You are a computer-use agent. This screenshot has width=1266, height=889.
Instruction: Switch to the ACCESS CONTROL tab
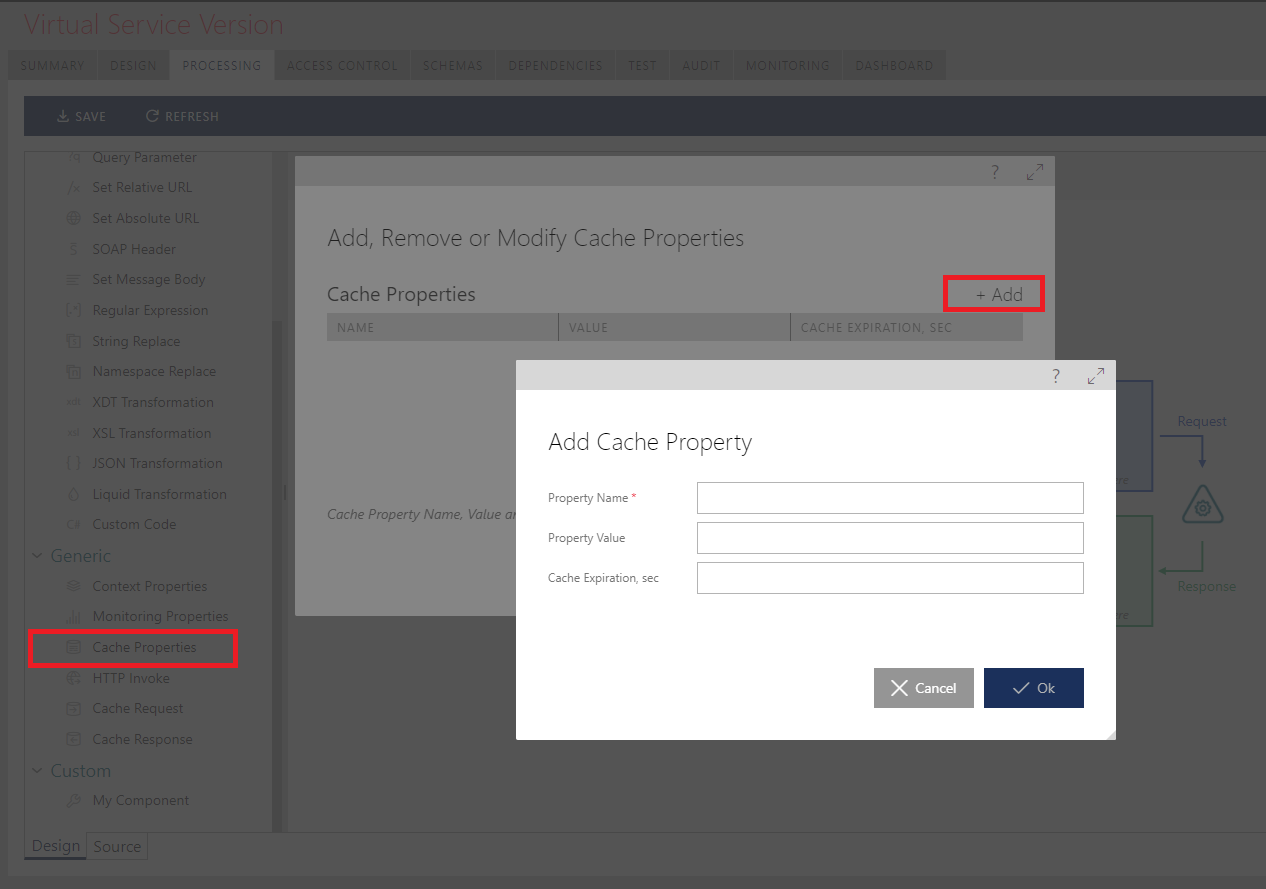341,65
